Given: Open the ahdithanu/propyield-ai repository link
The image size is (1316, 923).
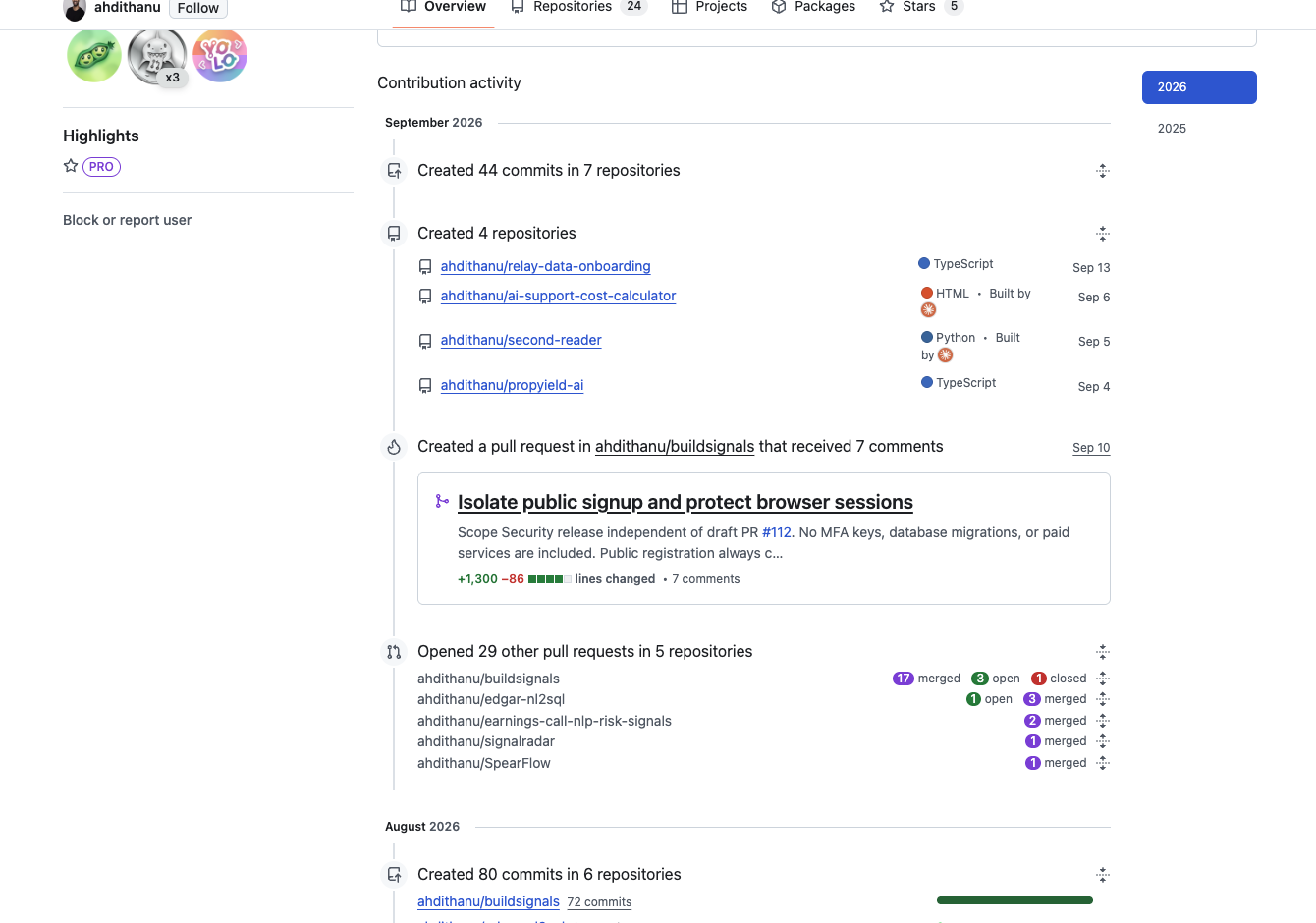Looking at the screenshot, I should click(x=513, y=385).
